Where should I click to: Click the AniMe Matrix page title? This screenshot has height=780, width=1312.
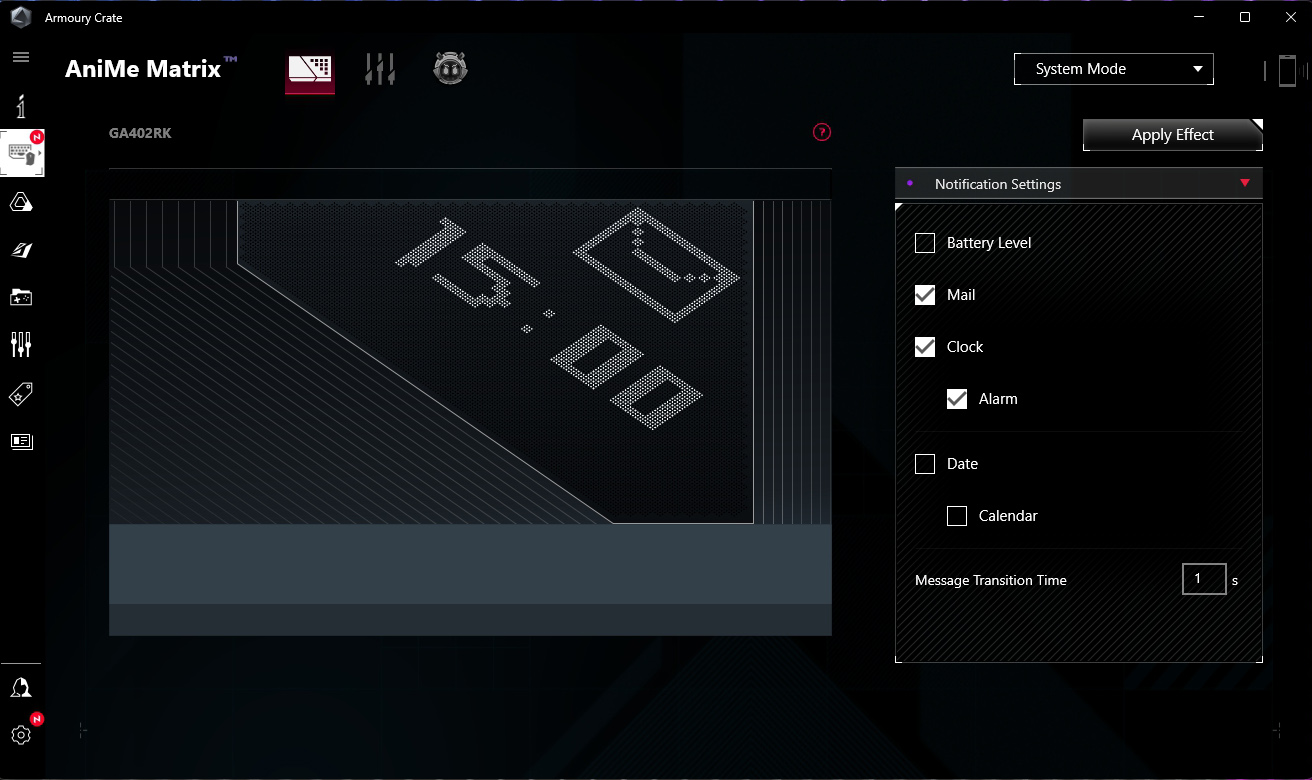(x=151, y=68)
